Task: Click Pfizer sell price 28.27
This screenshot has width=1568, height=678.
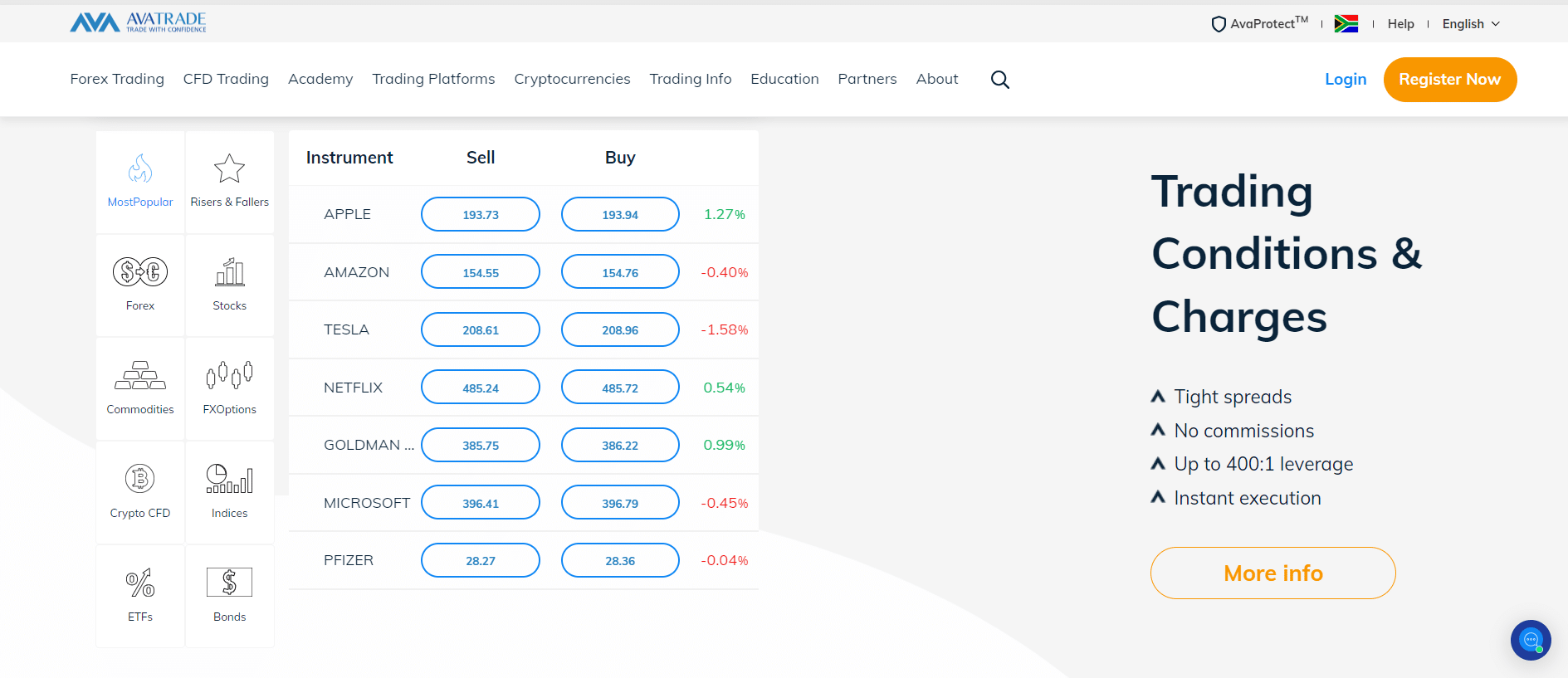Action: coord(481,560)
